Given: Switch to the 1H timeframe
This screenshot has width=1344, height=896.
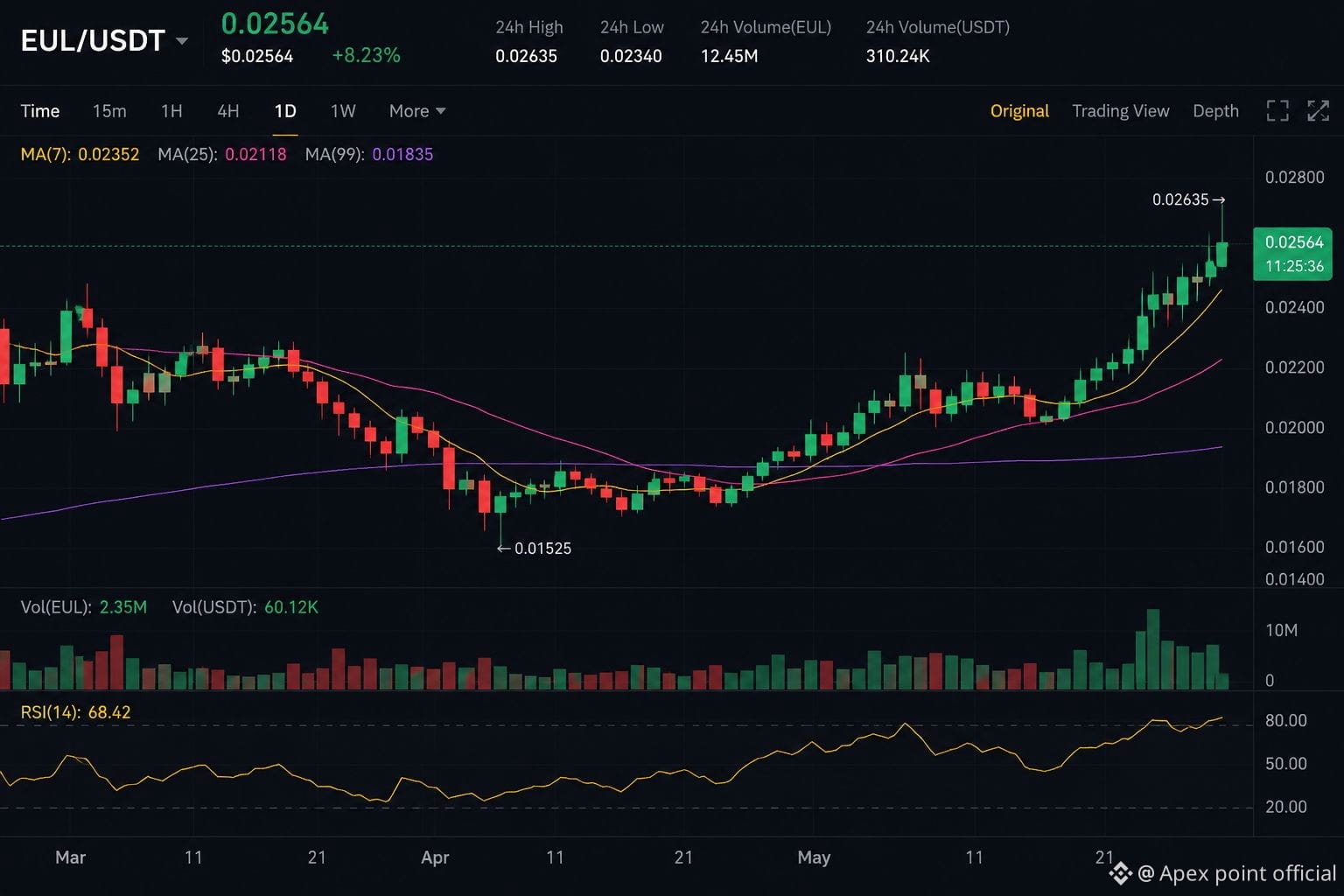Looking at the screenshot, I should (171, 111).
